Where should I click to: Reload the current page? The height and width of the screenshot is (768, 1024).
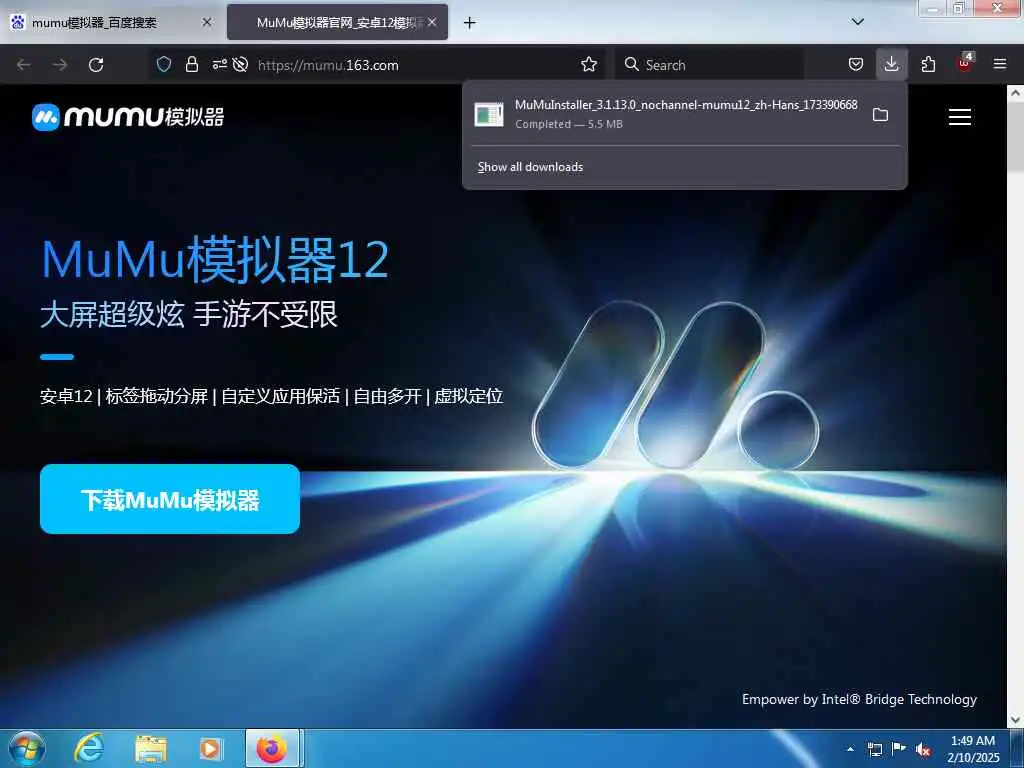[x=96, y=65]
